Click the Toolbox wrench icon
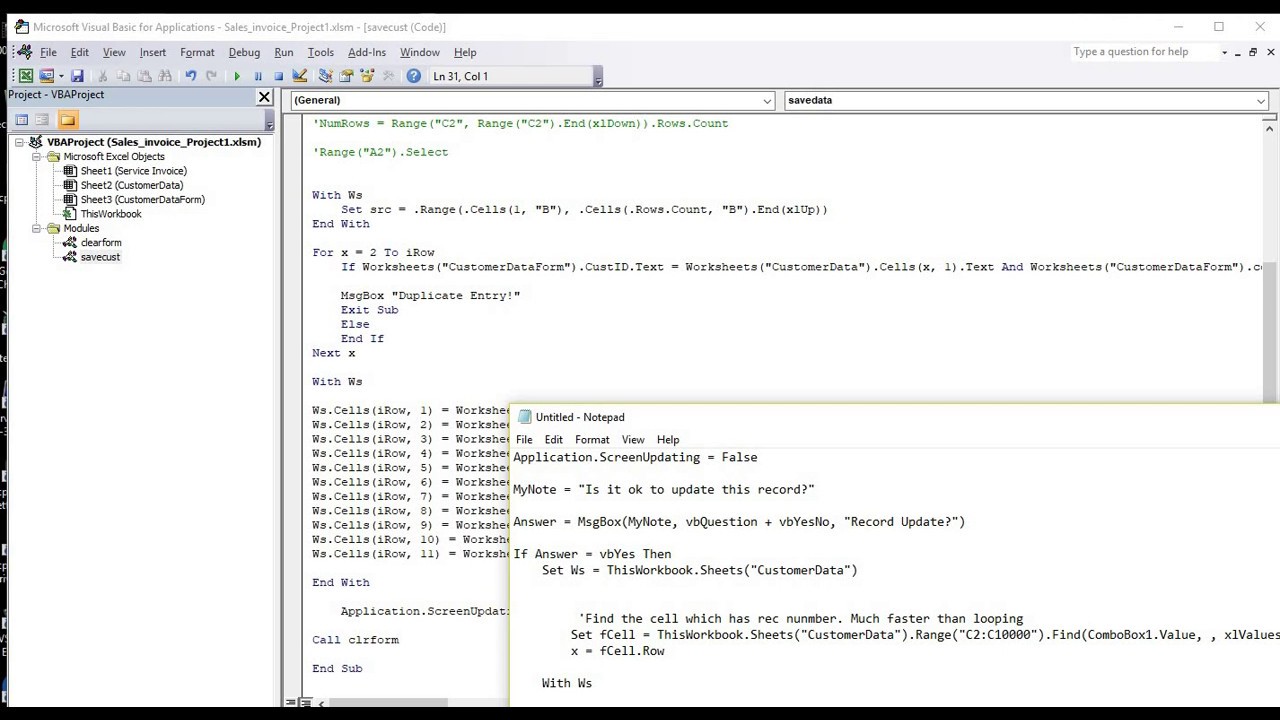The width and height of the screenshot is (1280, 720). 388,76
